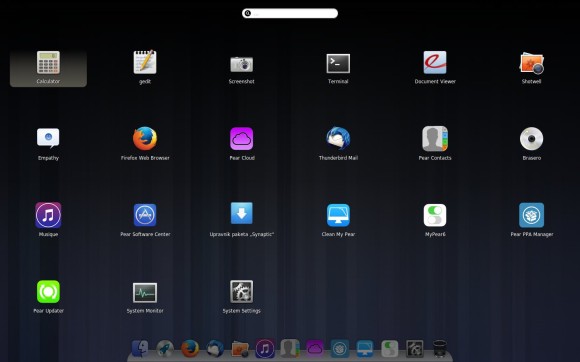This screenshot has height=362, width=580.
Task: Click the "Pear Software Center" label
Action: [x=145, y=234]
